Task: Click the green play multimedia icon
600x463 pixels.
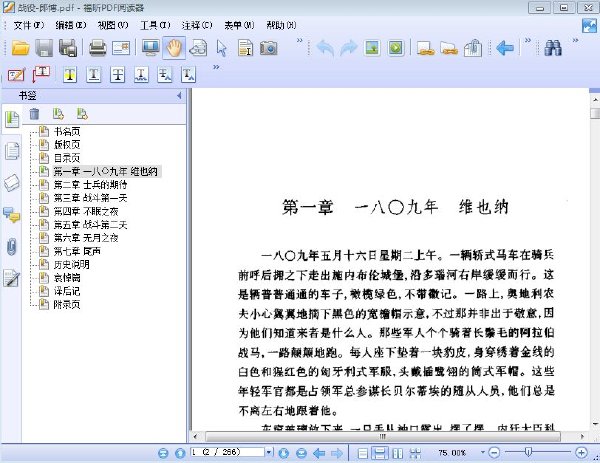Action: [x=396, y=48]
